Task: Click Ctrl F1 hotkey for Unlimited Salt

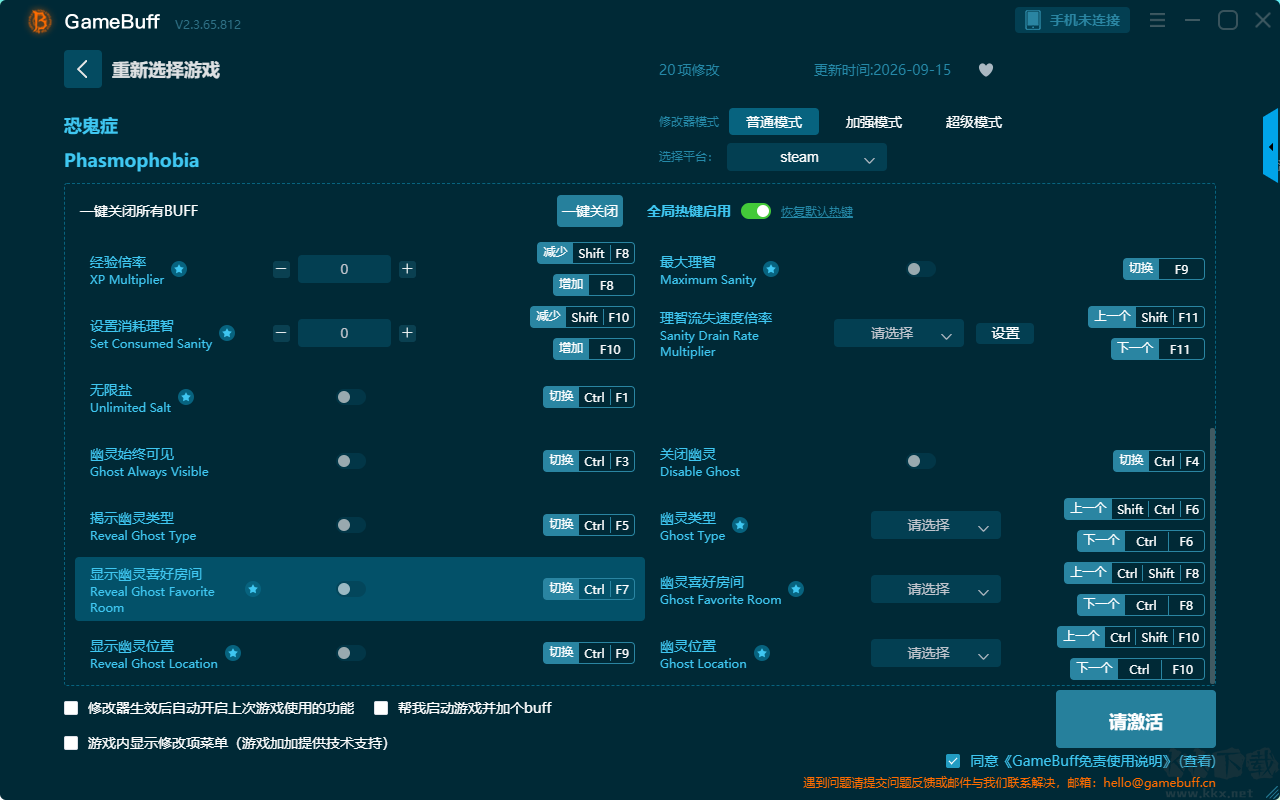Action: pyautogui.click(x=589, y=397)
